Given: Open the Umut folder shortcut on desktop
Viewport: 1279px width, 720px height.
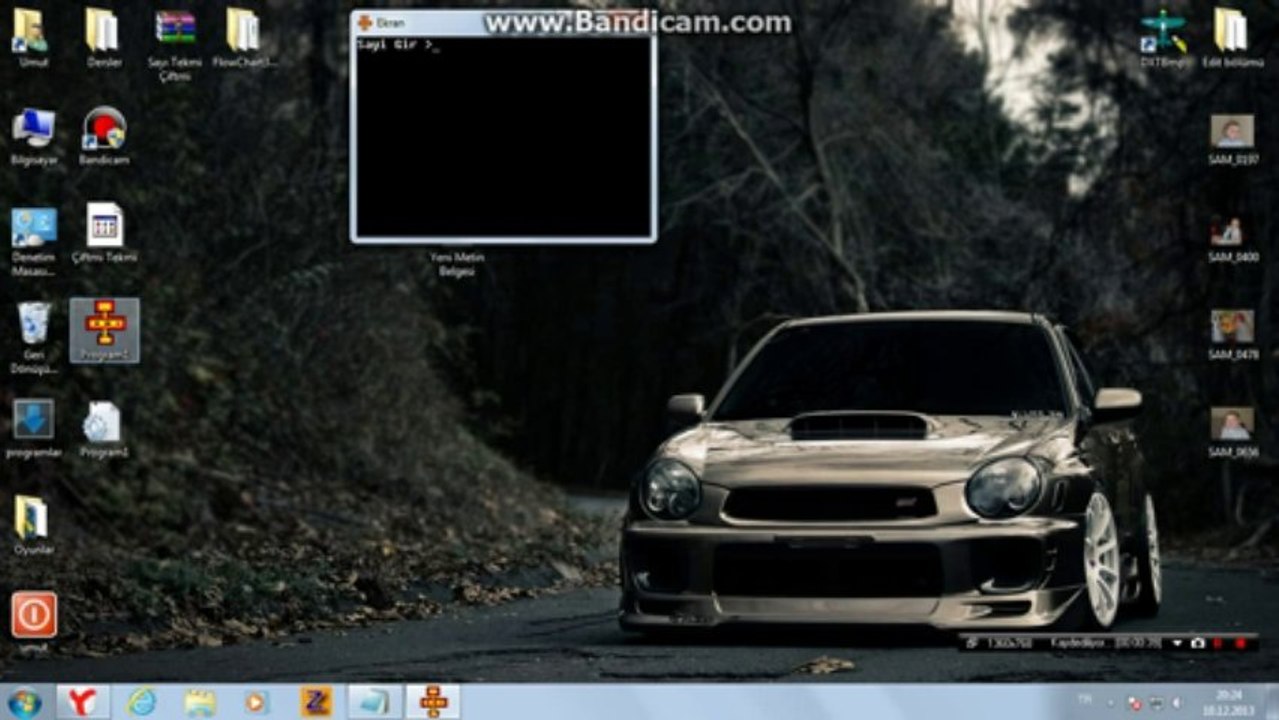Looking at the screenshot, I should click(33, 38).
